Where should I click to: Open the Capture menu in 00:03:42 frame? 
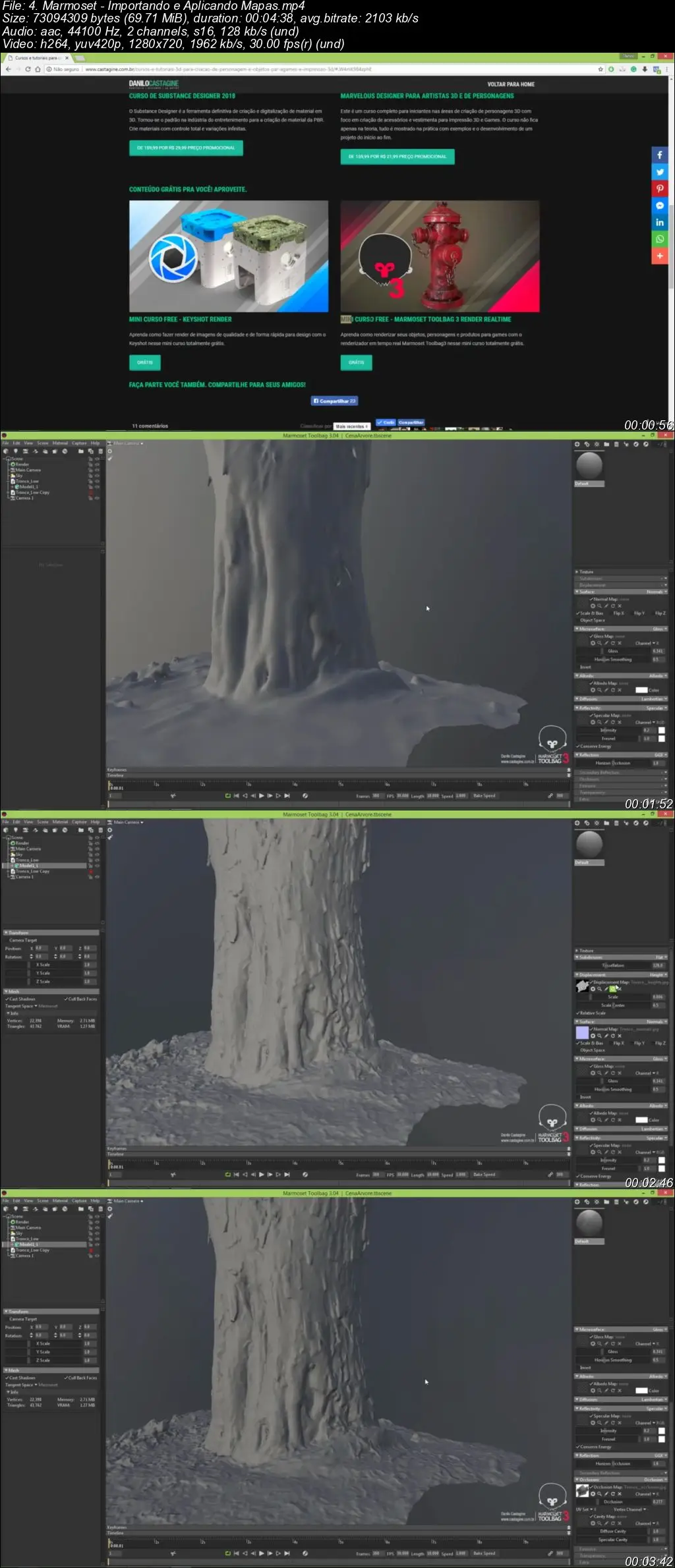tap(79, 1201)
